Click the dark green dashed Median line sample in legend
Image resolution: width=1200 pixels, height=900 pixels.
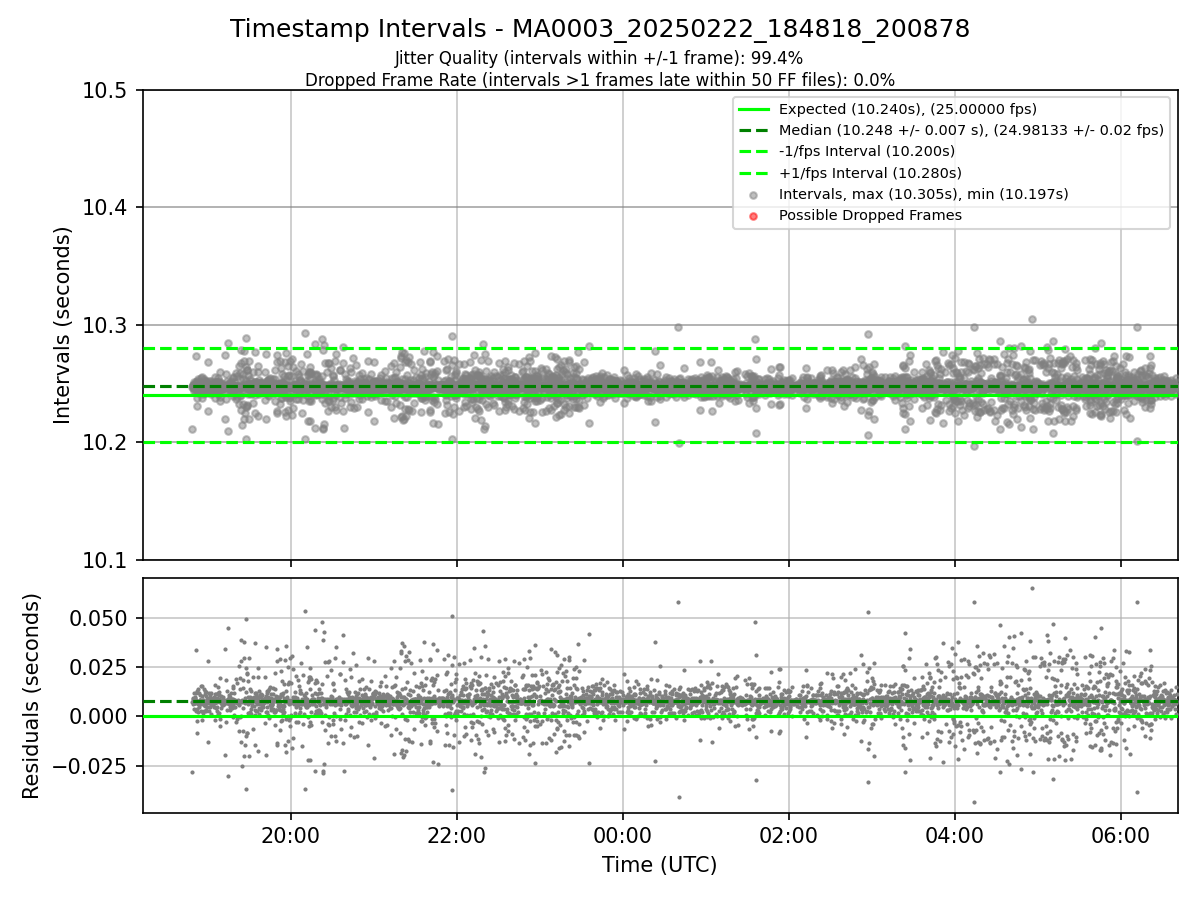754,130
